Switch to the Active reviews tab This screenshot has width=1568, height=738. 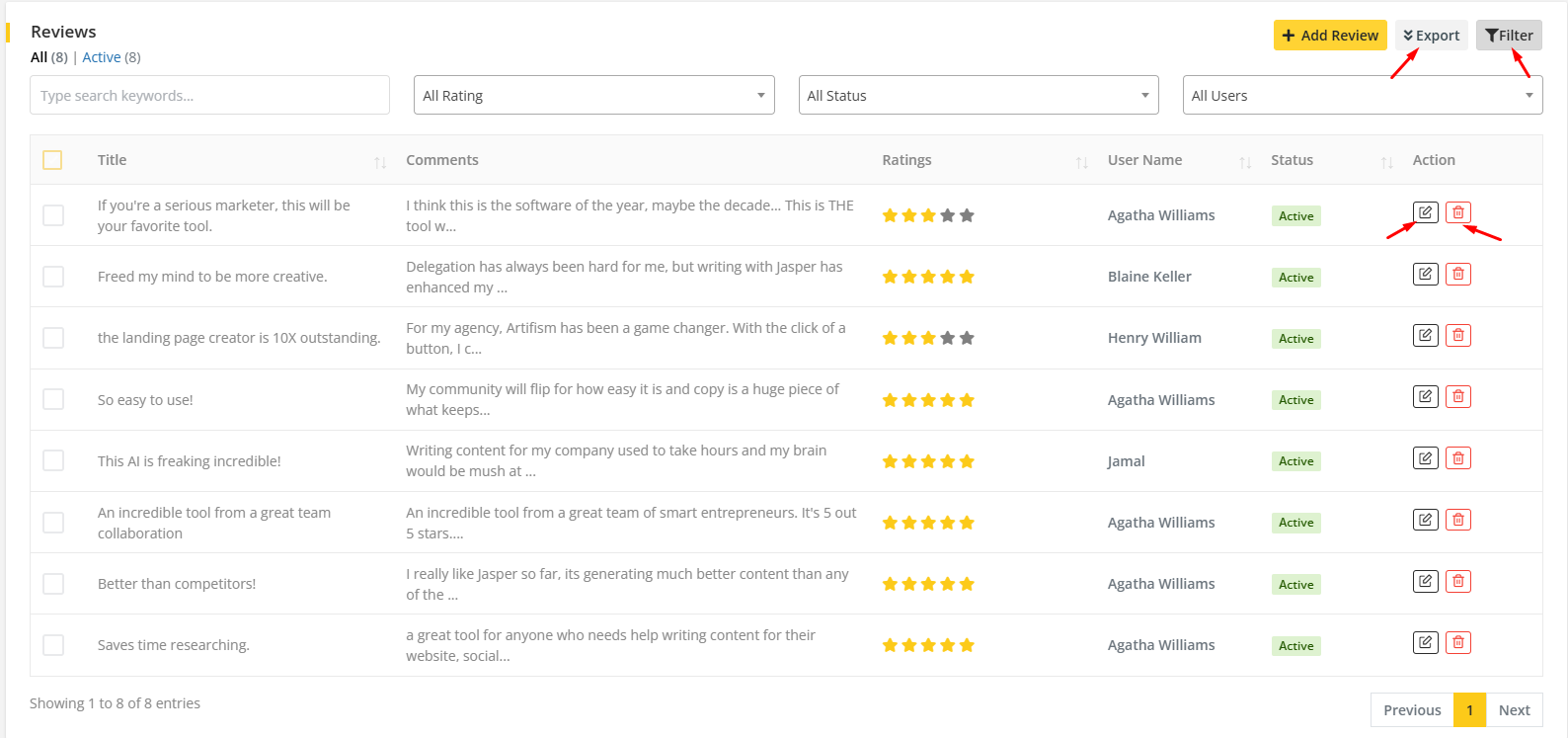102,57
